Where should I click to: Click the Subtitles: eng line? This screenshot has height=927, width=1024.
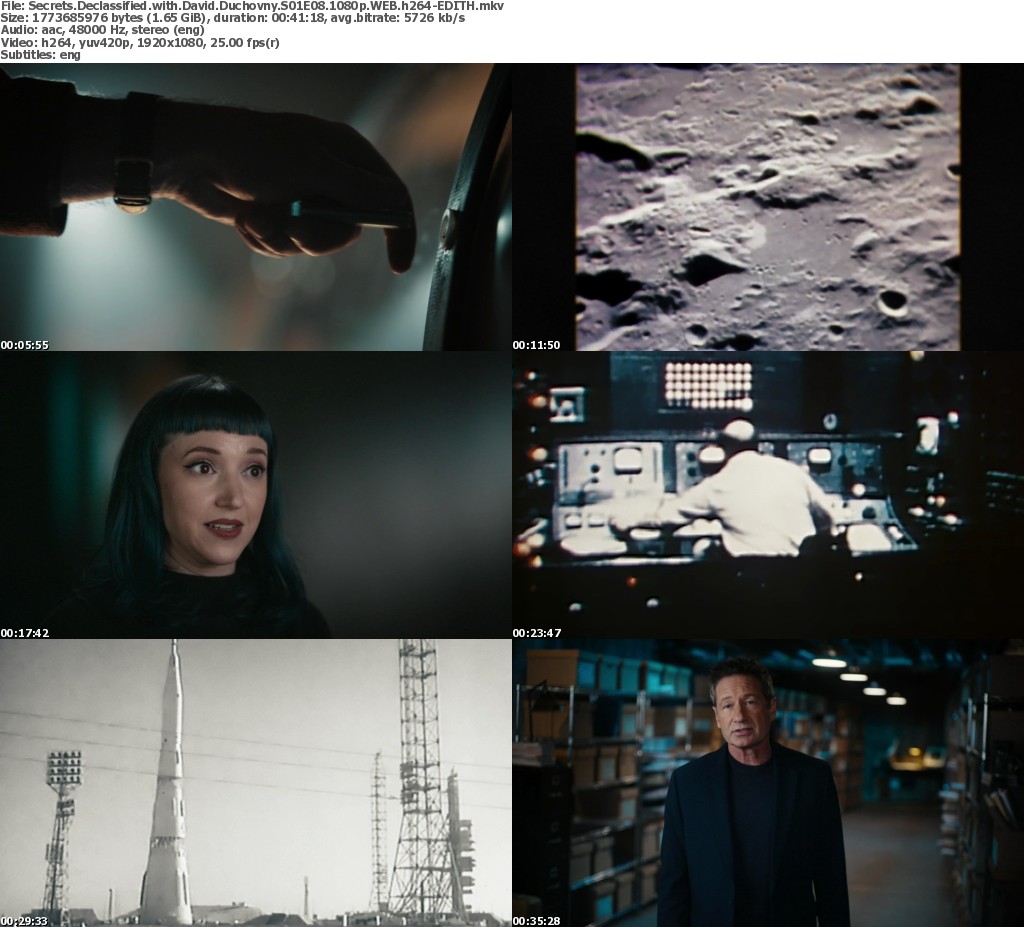(40, 55)
